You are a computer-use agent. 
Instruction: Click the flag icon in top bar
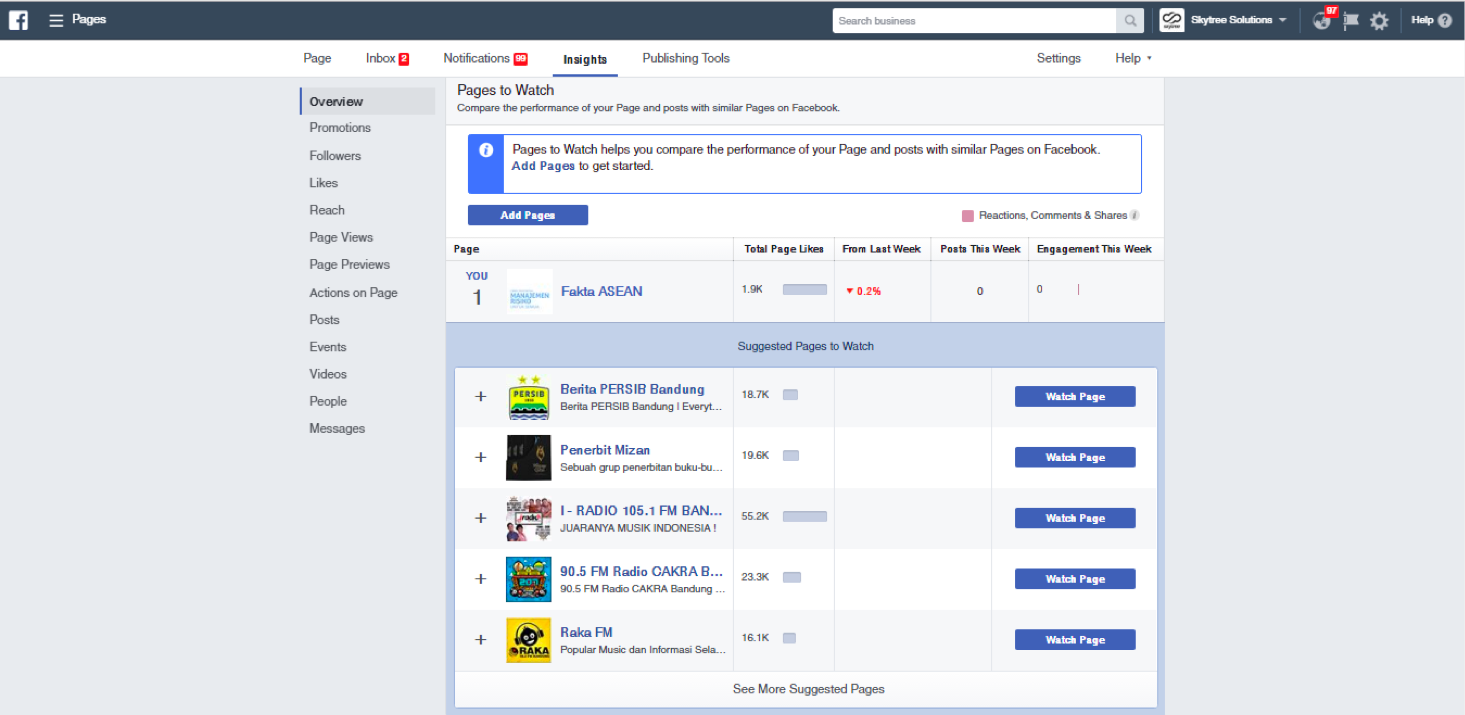point(1351,20)
